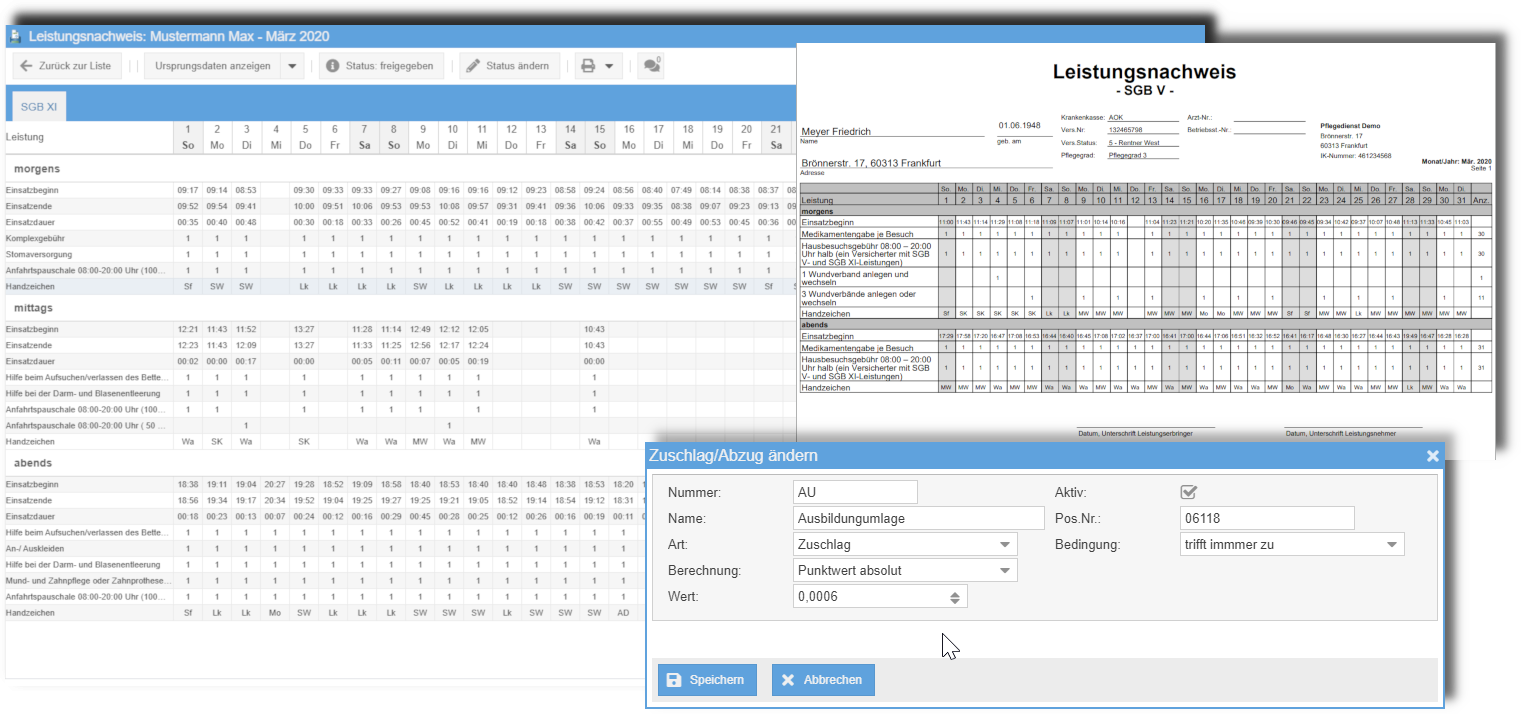Open the dropdown arrow next to Ursprungsdaten anzeigen
Viewport: 1521px width, 715px height.
click(x=293, y=65)
